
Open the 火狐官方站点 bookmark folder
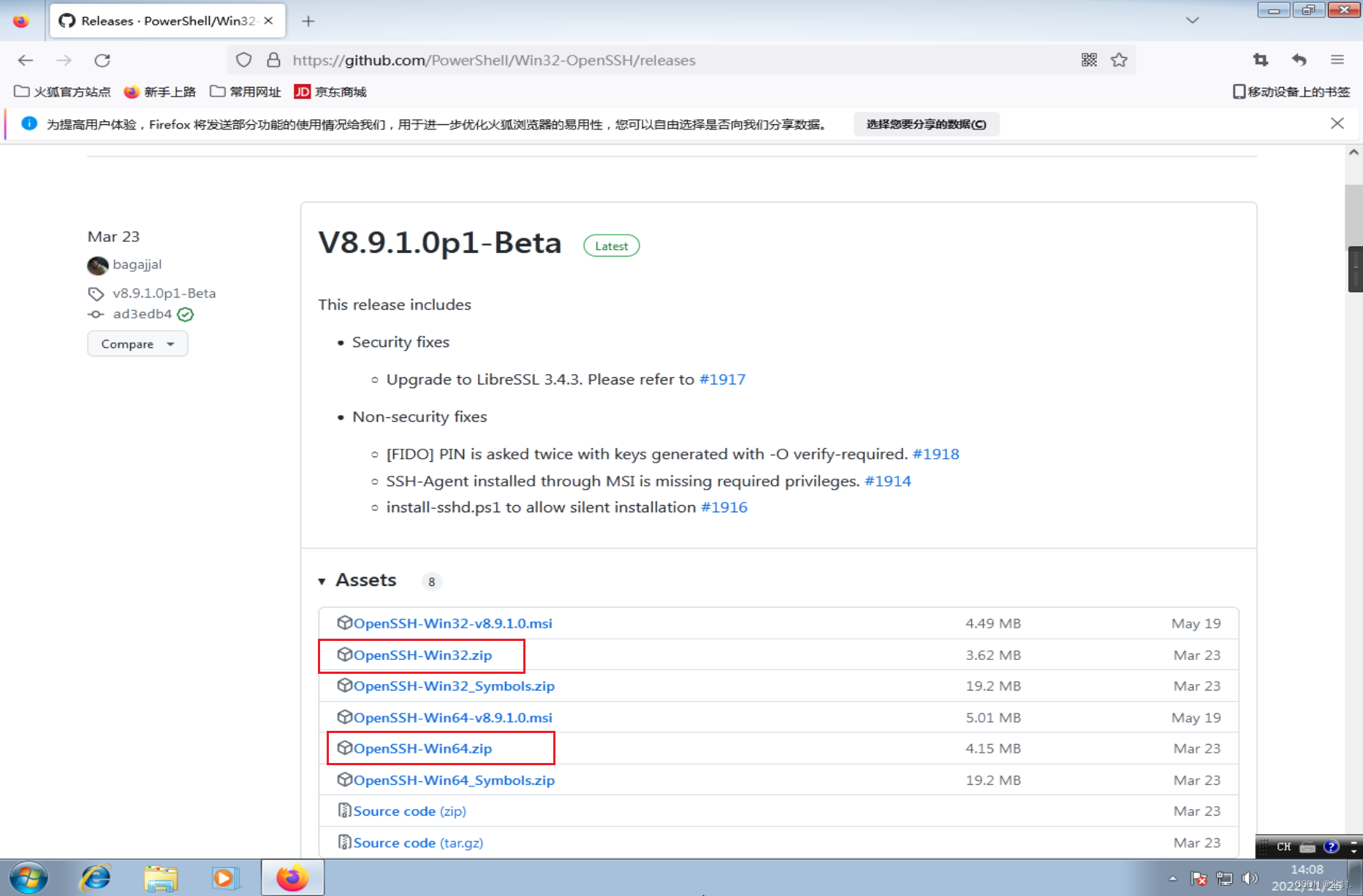[x=63, y=91]
